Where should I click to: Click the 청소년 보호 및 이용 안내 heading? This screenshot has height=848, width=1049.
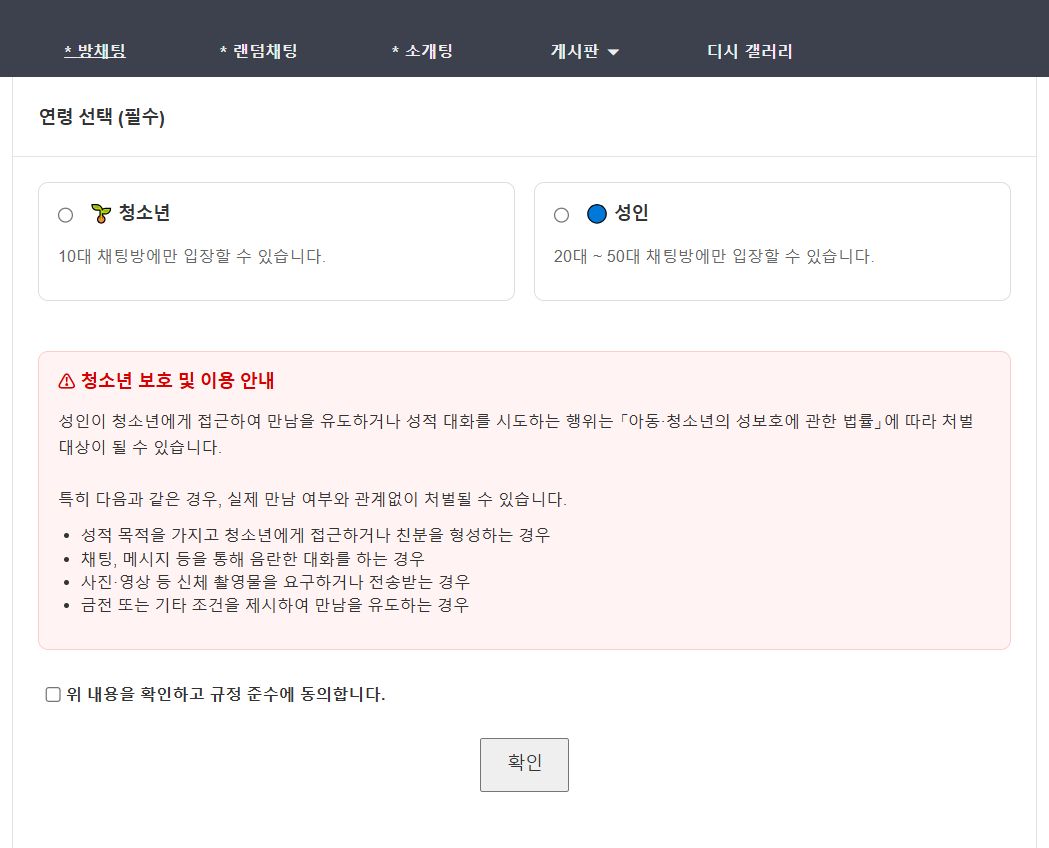(x=177, y=381)
